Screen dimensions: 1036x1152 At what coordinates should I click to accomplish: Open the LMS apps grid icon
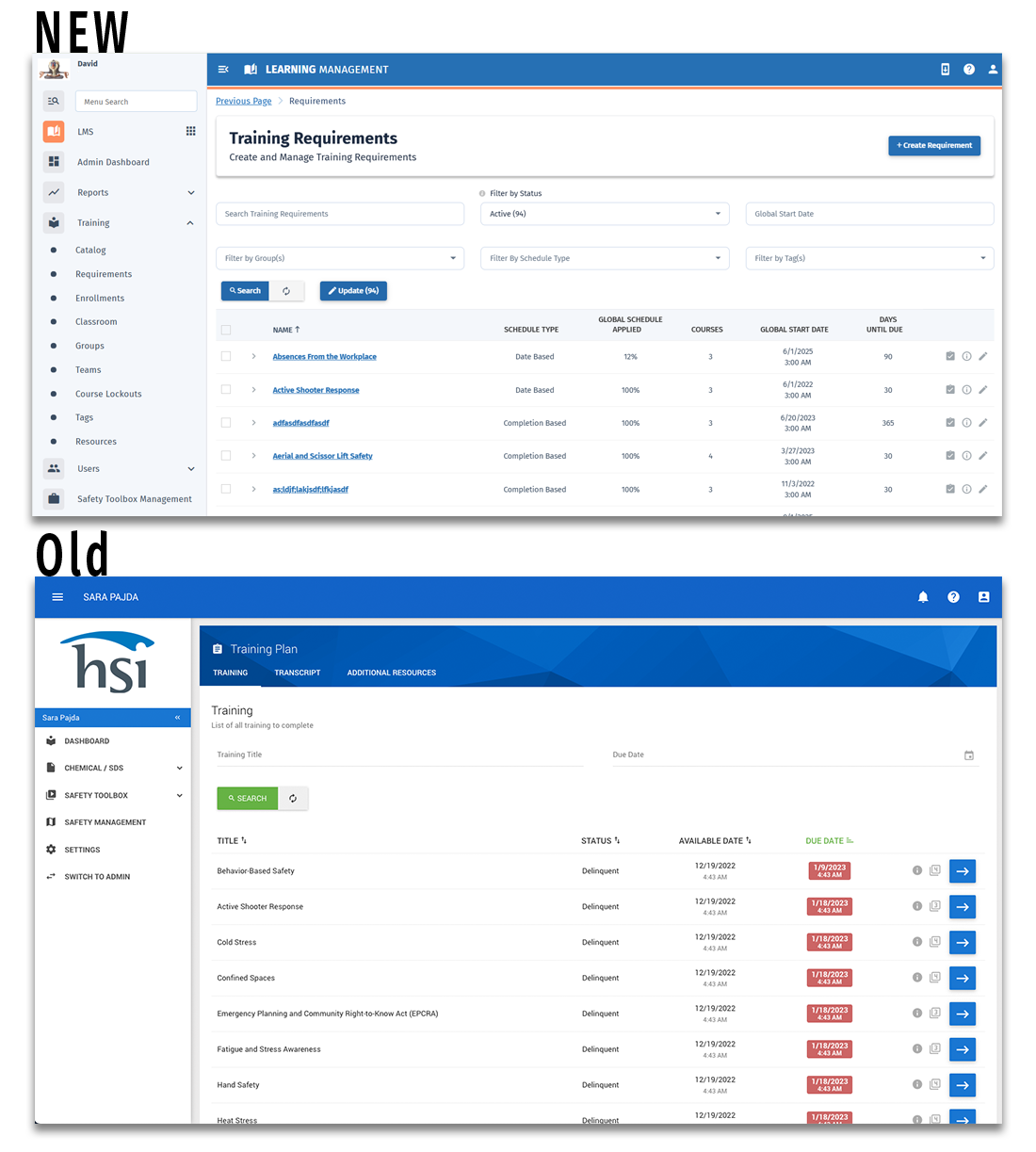190,131
